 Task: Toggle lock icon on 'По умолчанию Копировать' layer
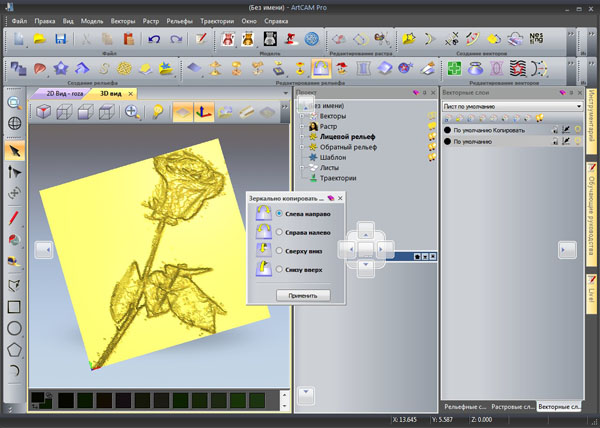tap(555, 130)
